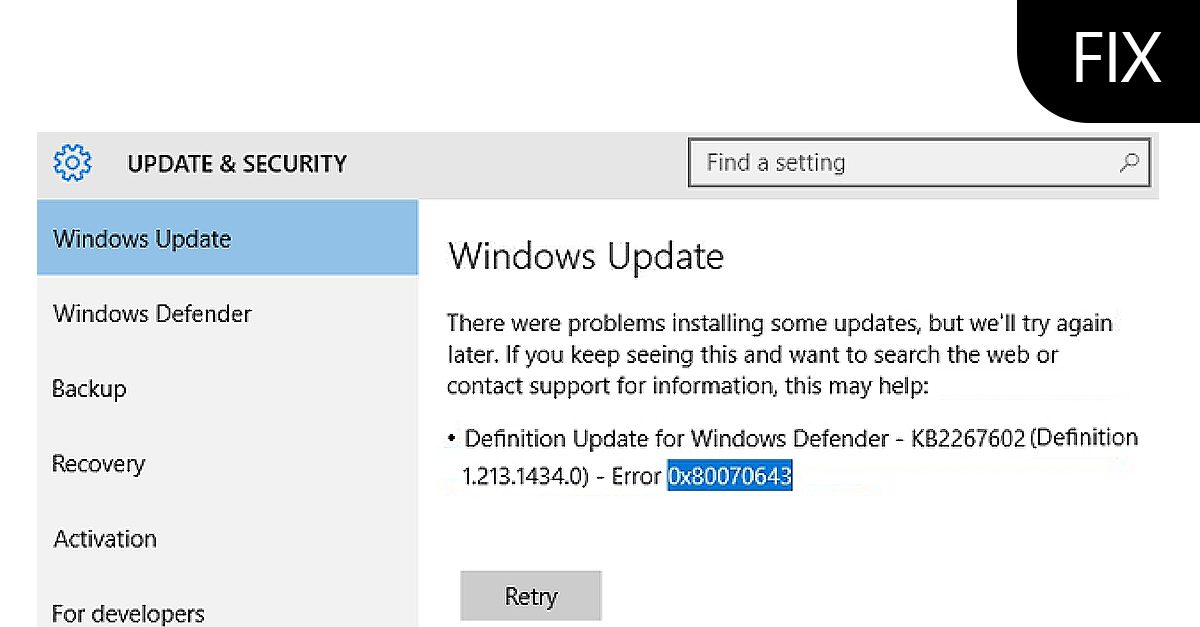Click the highlighted error code 0x80070643
The width and height of the screenshot is (1200, 627).
pos(730,477)
